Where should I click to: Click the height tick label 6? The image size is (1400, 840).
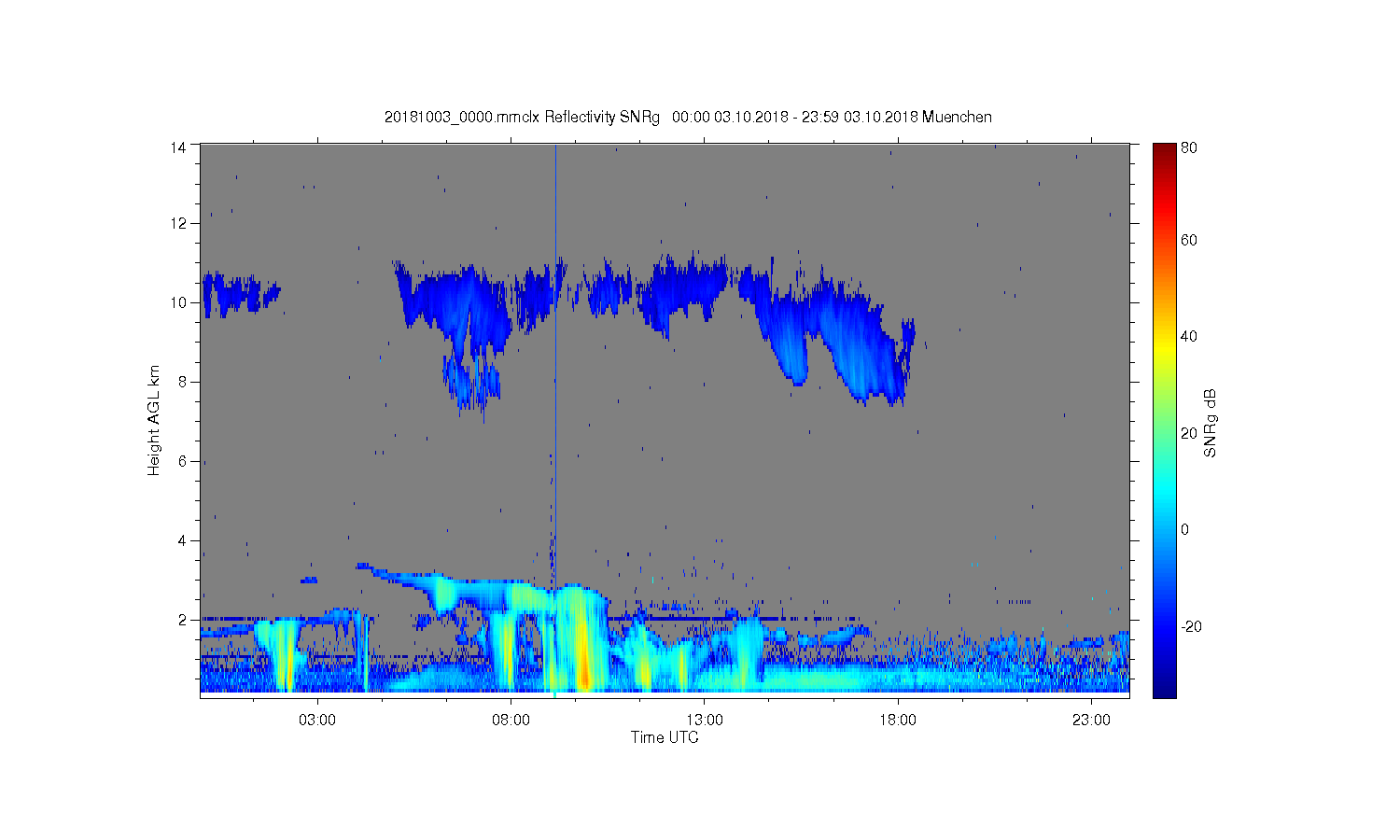pos(183,461)
